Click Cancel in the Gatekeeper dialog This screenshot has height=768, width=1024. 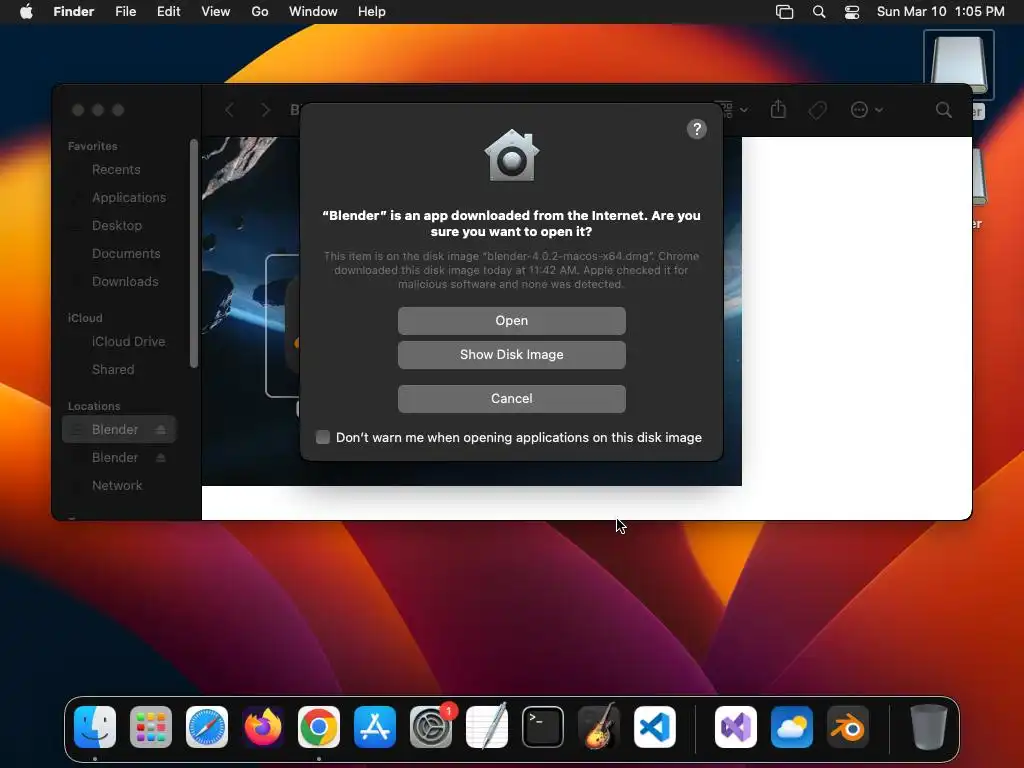[x=511, y=398]
